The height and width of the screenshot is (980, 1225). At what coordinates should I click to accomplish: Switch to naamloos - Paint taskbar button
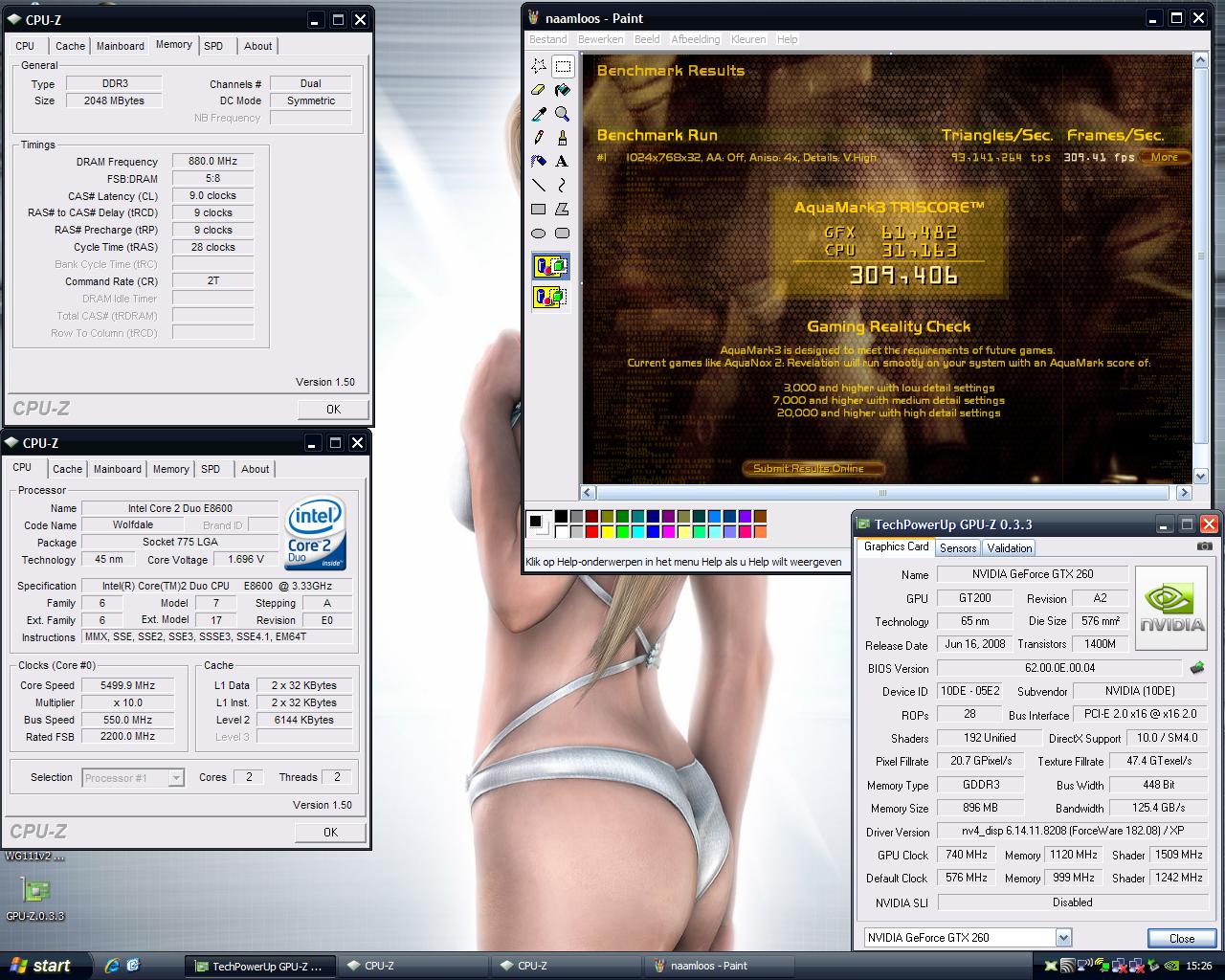718,966
